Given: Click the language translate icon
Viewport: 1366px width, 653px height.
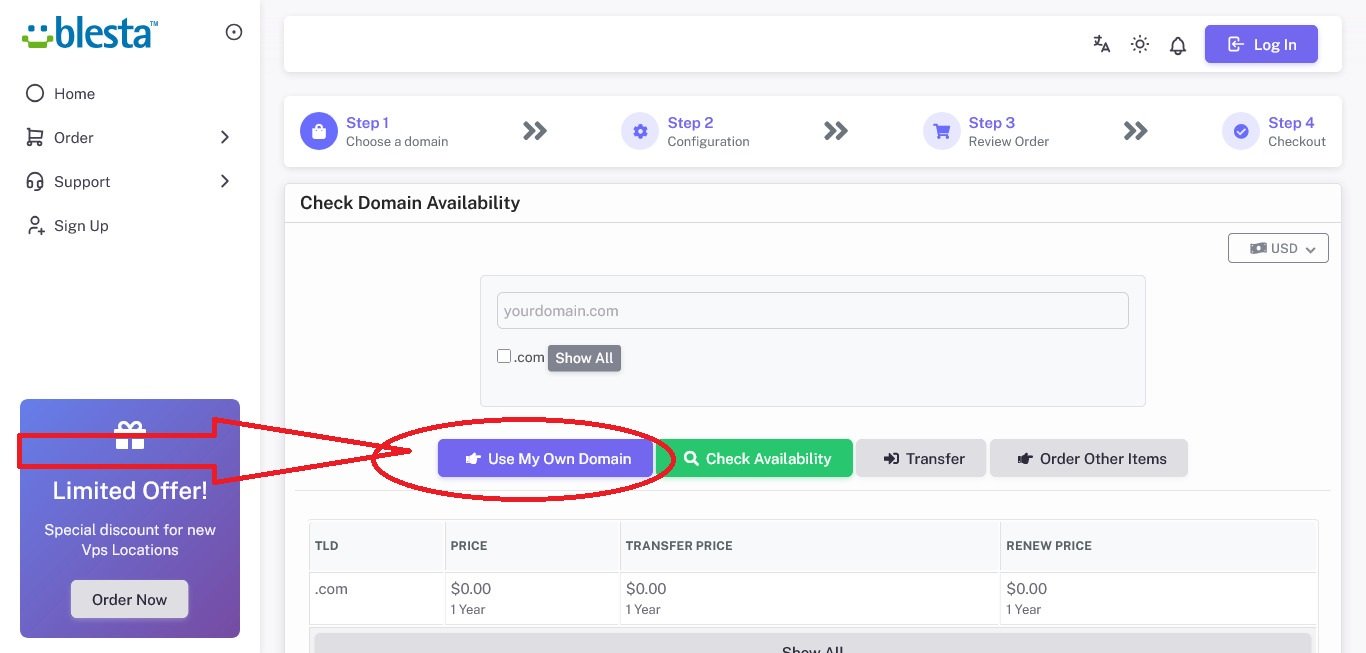Looking at the screenshot, I should click(x=1101, y=44).
